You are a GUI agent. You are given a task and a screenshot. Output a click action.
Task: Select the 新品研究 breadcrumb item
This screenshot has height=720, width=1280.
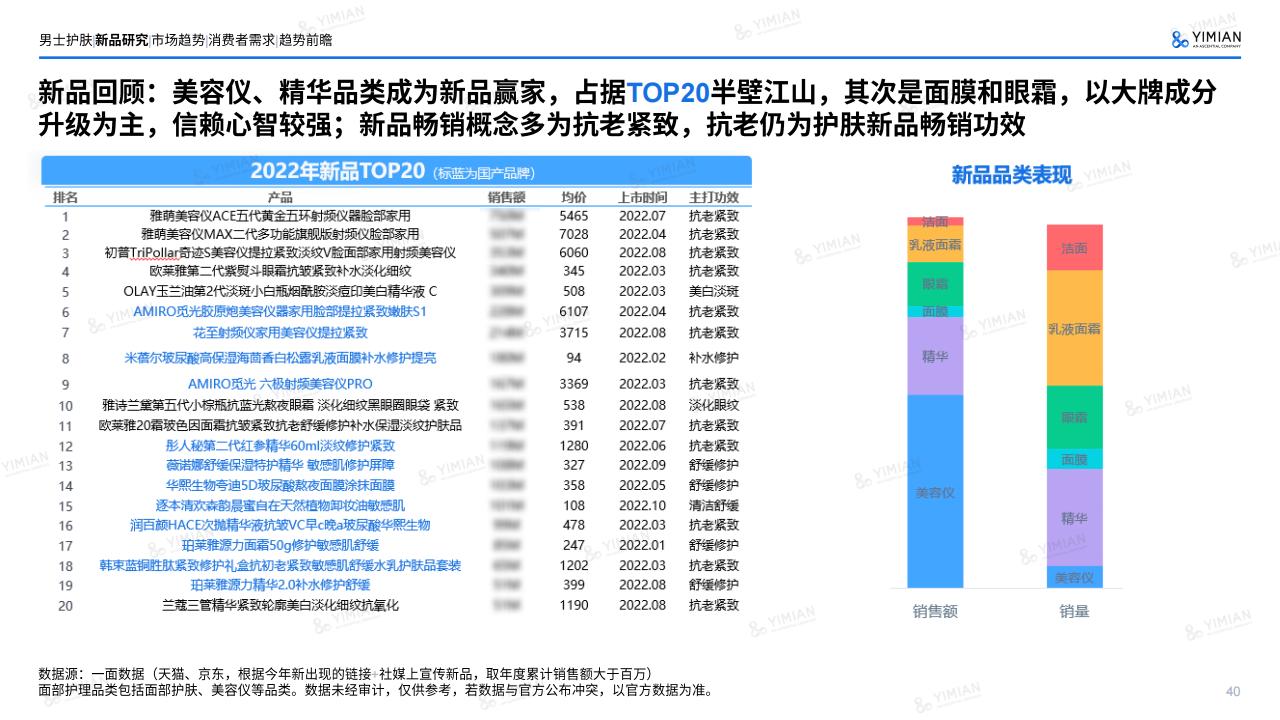pyautogui.click(x=121, y=41)
